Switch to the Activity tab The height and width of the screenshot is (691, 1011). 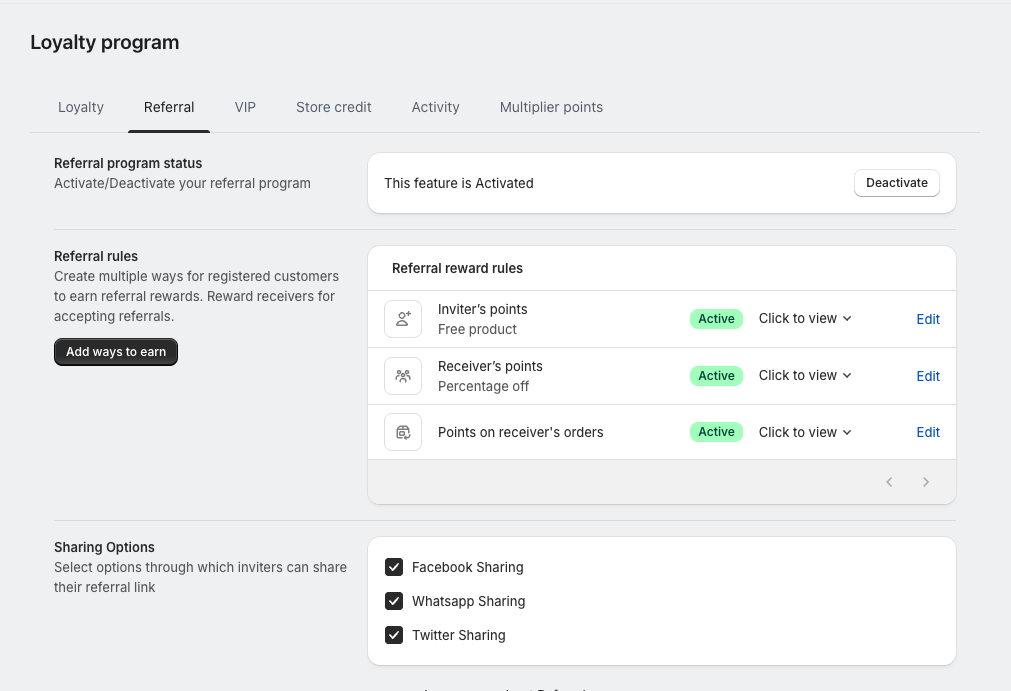435,107
